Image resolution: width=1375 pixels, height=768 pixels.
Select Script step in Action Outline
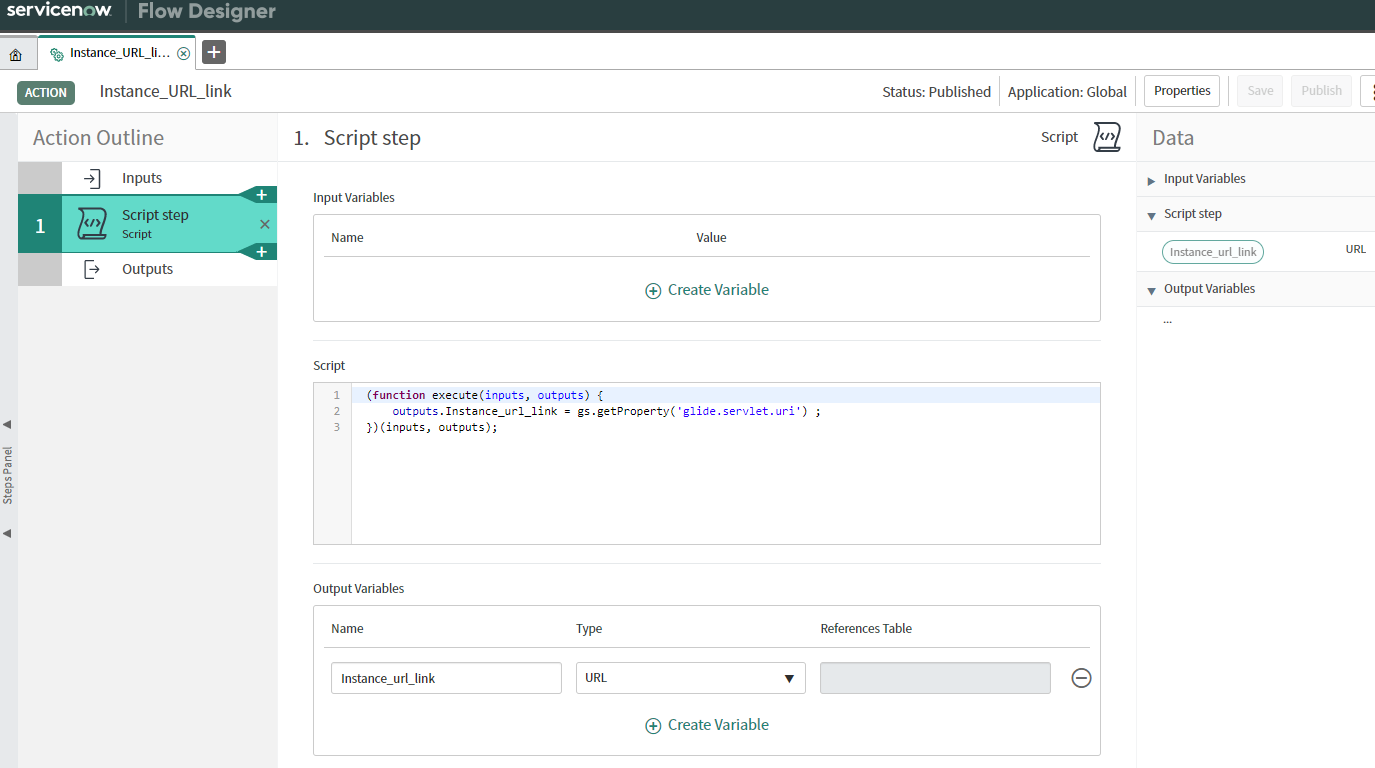[155, 223]
